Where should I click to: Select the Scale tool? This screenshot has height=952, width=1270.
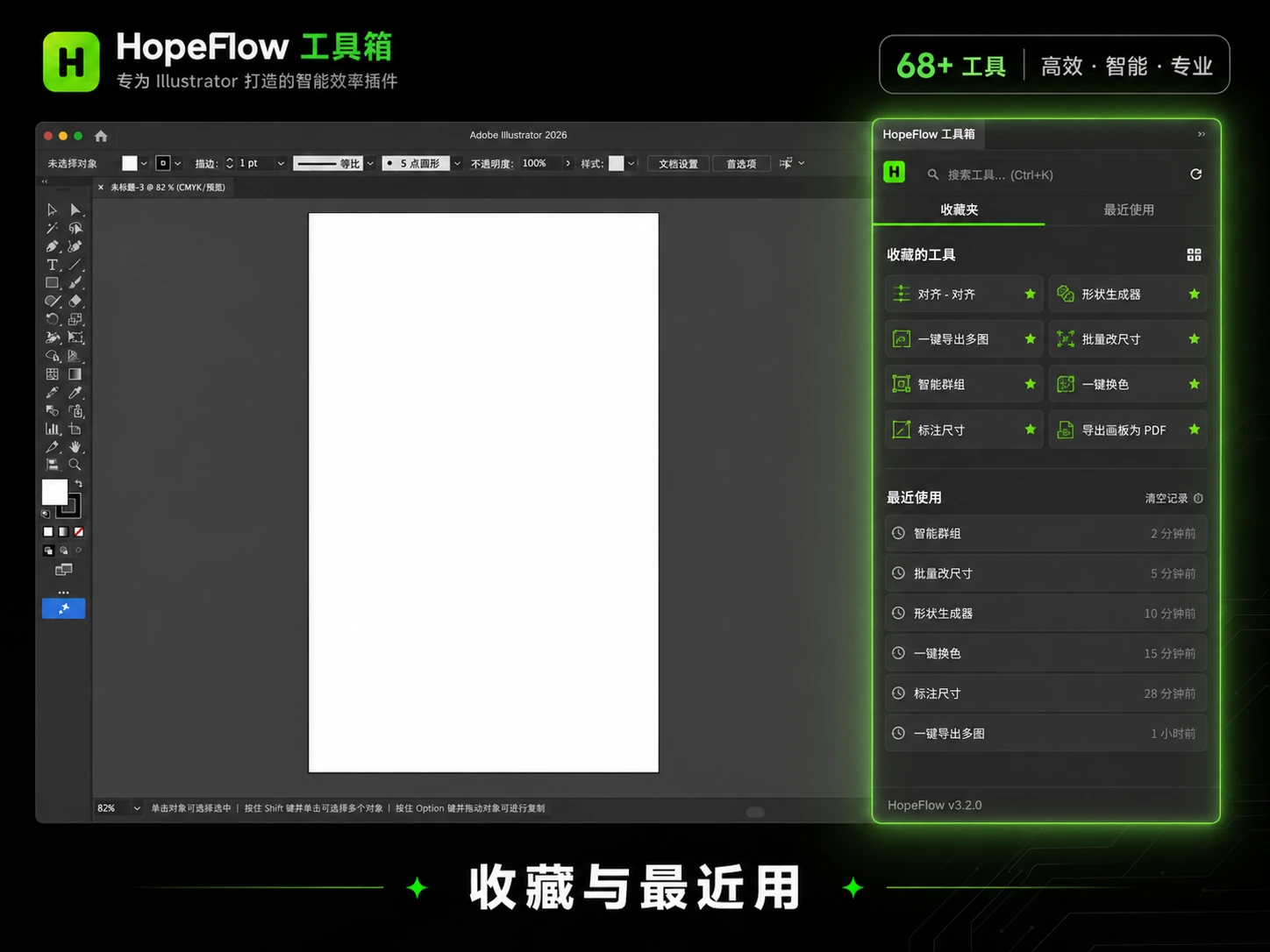pyautogui.click(x=75, y=319)
